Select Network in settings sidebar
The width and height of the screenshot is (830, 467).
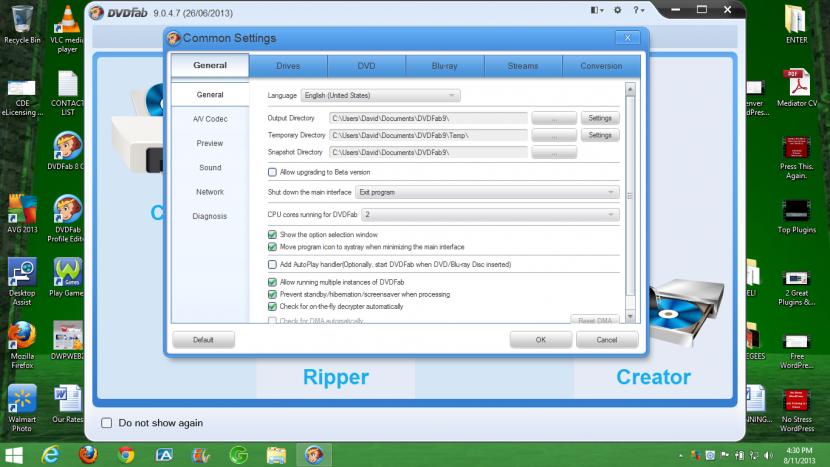pos(210,192)
